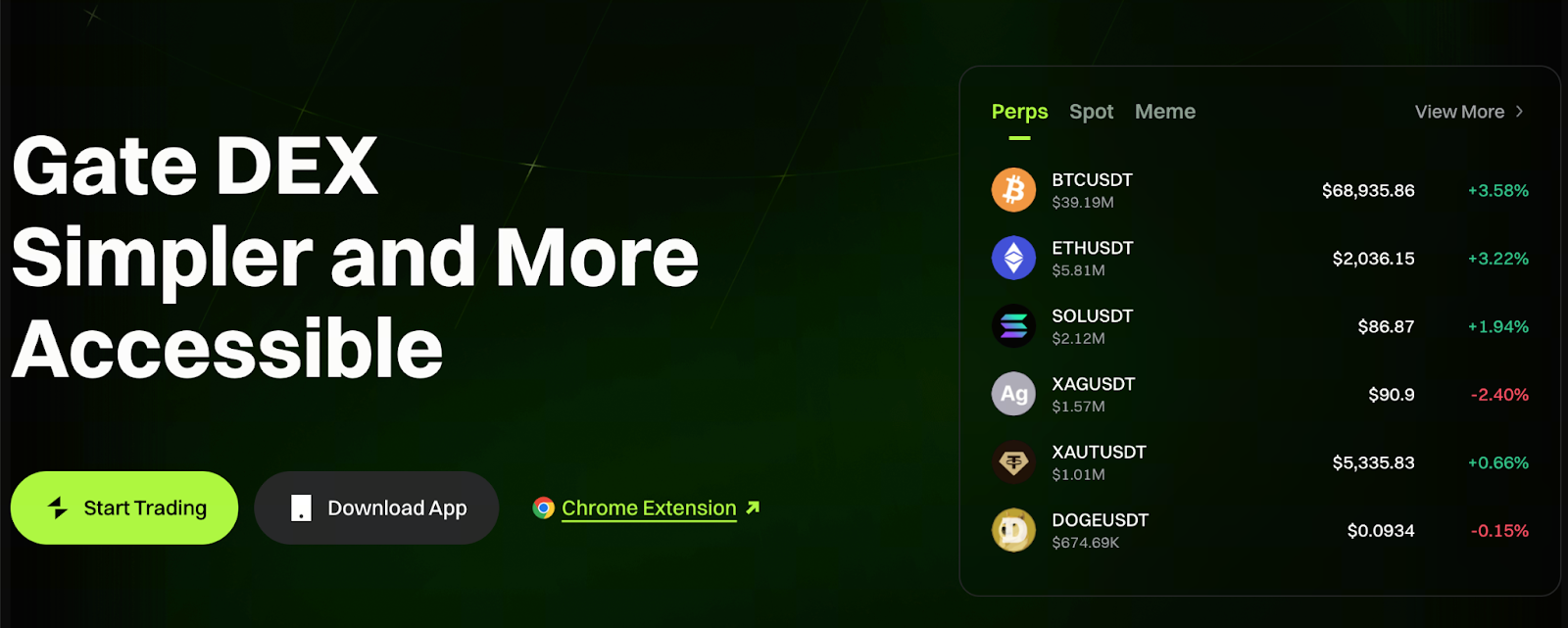Click the Solana coin icon
The image size is (1568, 628).
pyautogui.click(x=1013, y=326)
